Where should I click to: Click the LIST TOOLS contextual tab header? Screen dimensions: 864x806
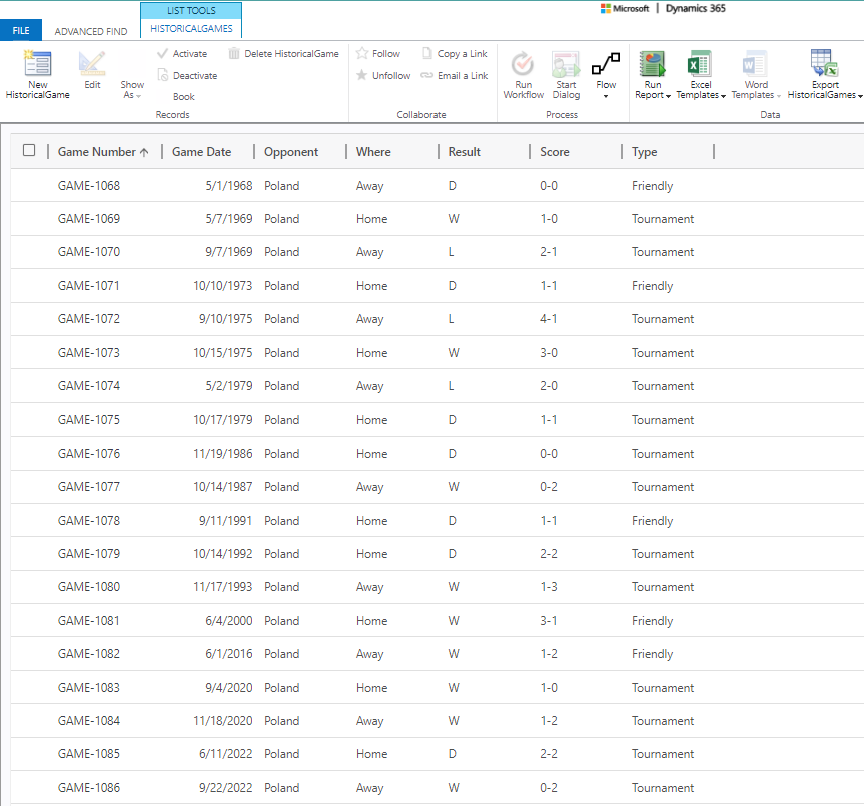[191, 10]
